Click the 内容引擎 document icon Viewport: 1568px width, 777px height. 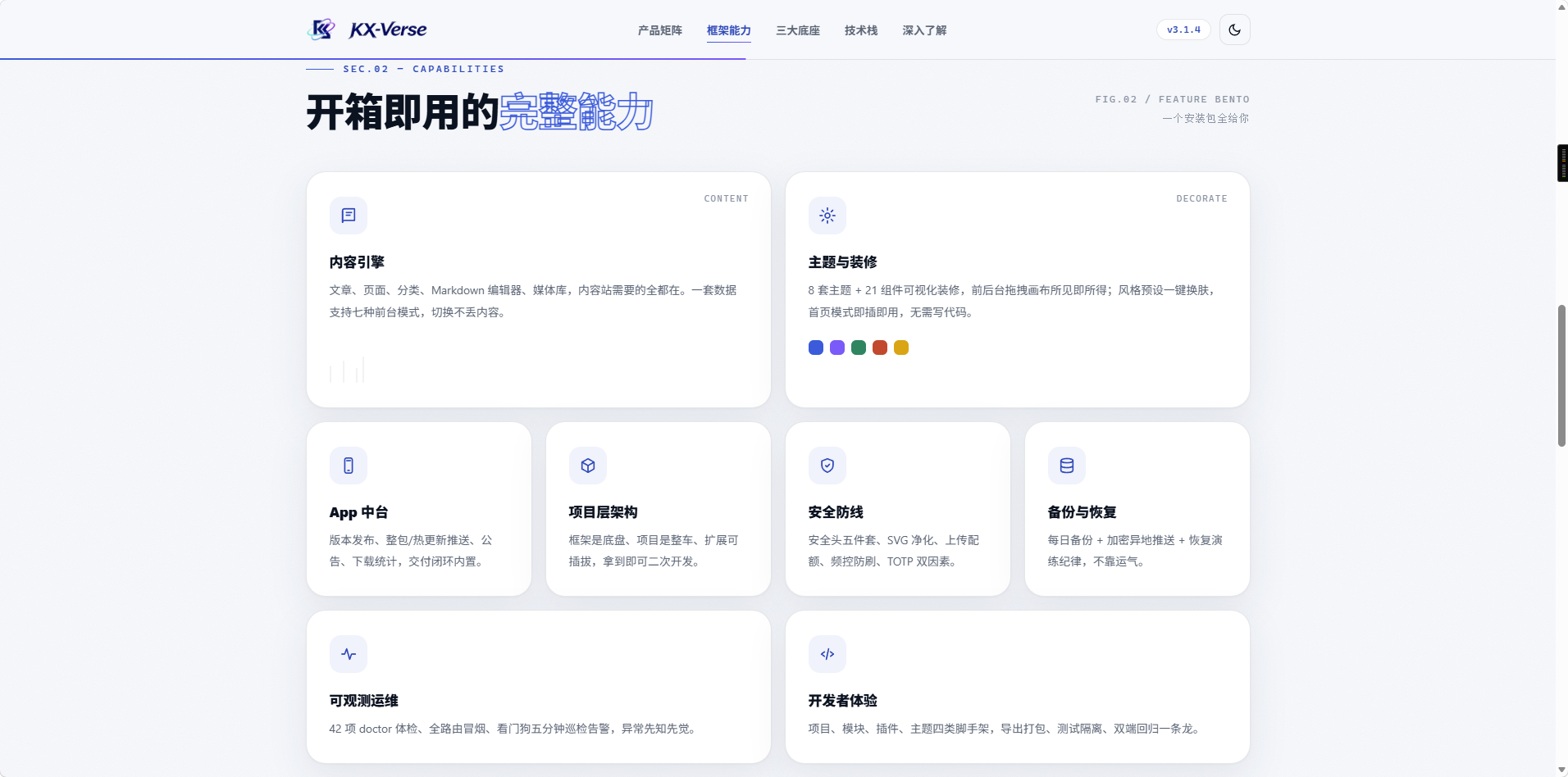pos(349,216)
